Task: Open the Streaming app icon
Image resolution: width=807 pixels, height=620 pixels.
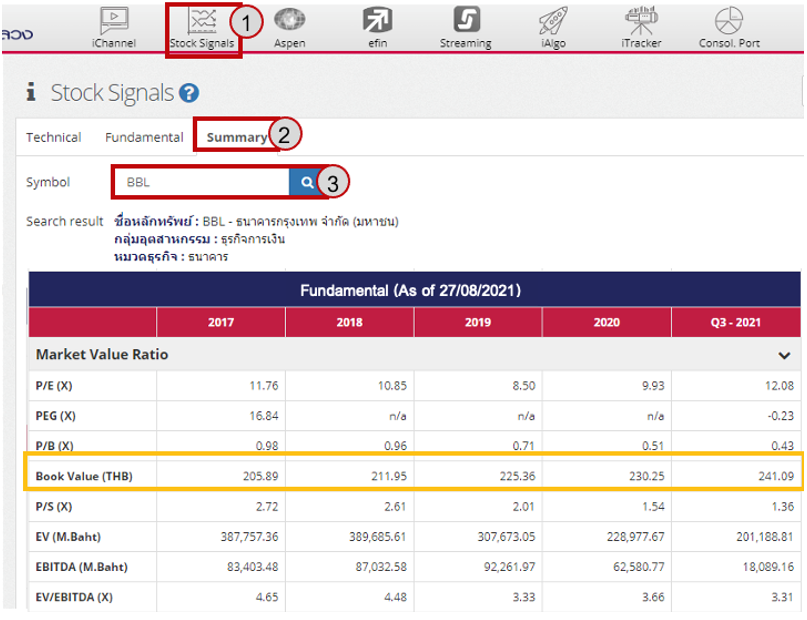Action: 466,20
